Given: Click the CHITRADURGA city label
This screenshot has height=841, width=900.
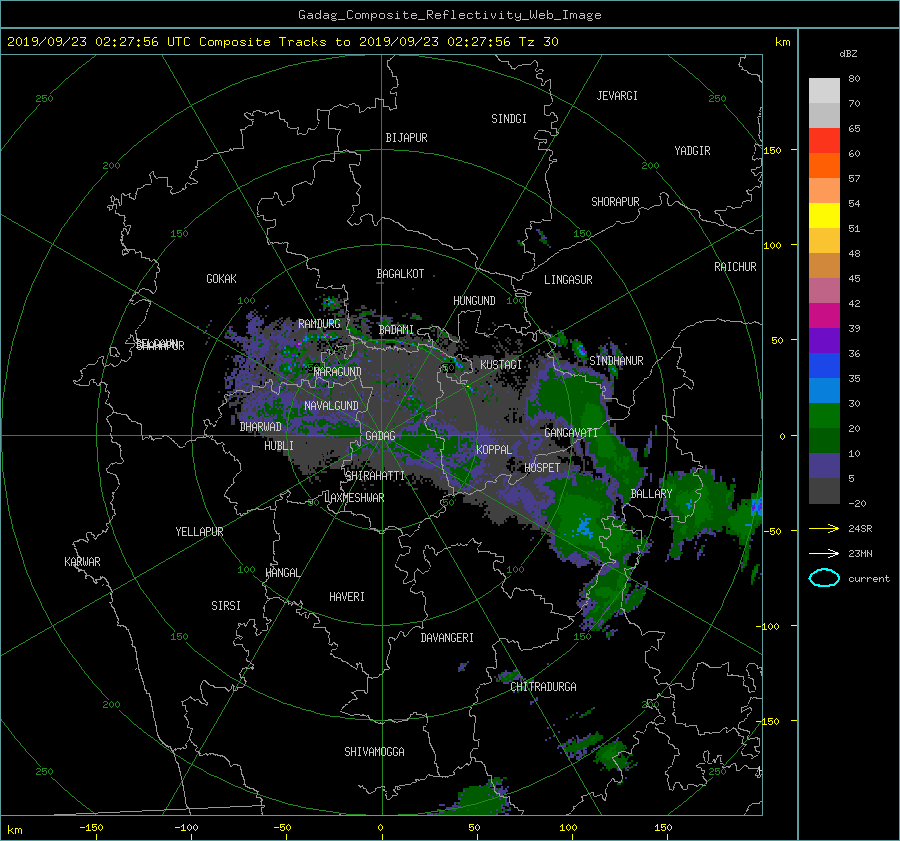Looking at the screenshot, I should coord(543,687).
